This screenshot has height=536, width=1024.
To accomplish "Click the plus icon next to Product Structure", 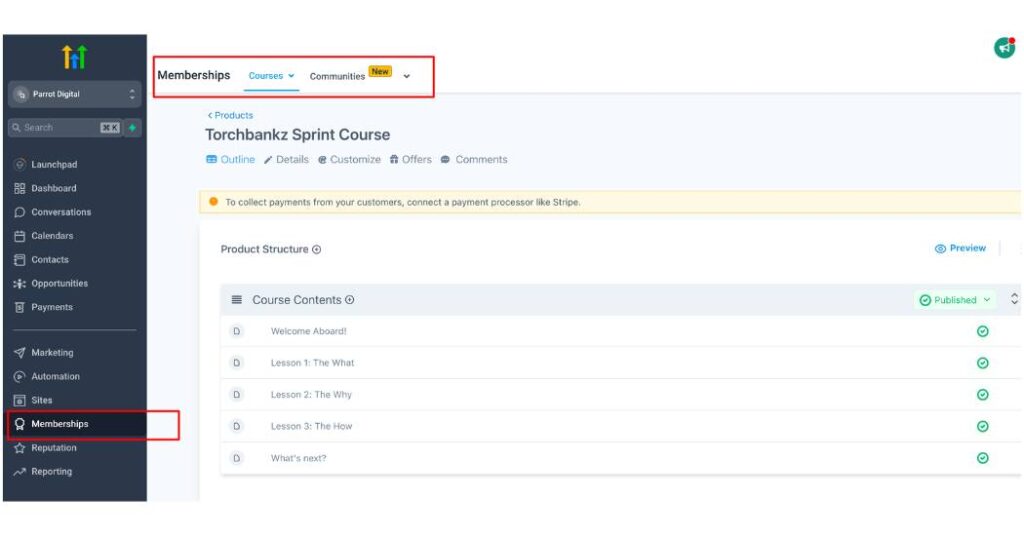I will [x=317, y=249].
